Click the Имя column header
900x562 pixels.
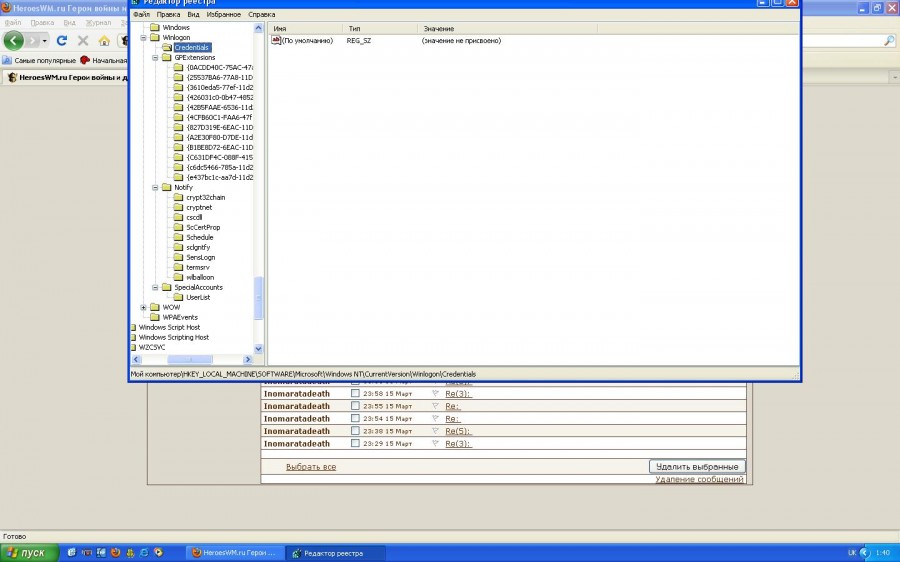coord(305,28)
